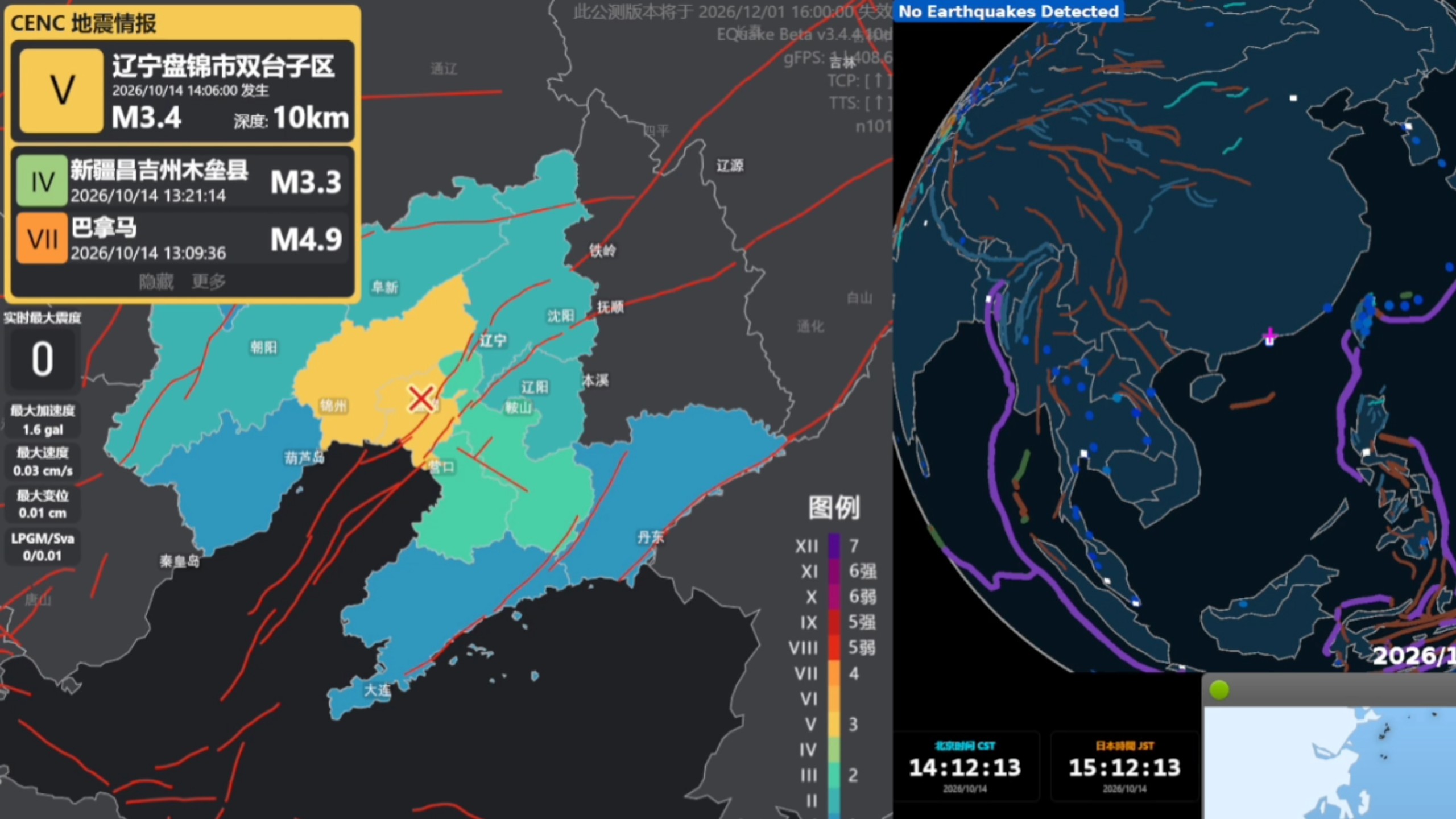Click the 辽源 city label on map
This screenshot has height=819, width=1456.
730,166
